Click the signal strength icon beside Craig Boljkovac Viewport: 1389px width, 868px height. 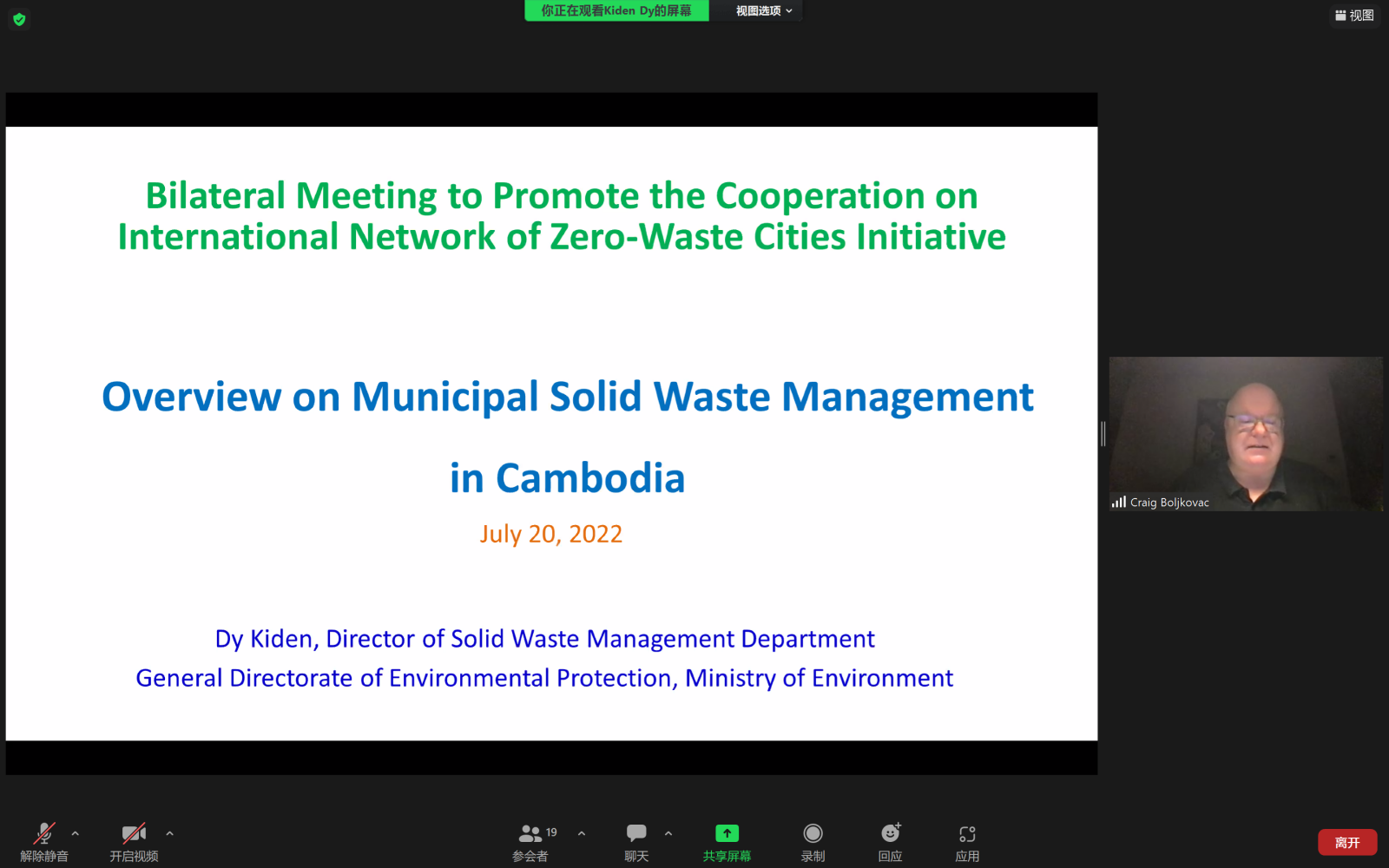coord(1118,502)
